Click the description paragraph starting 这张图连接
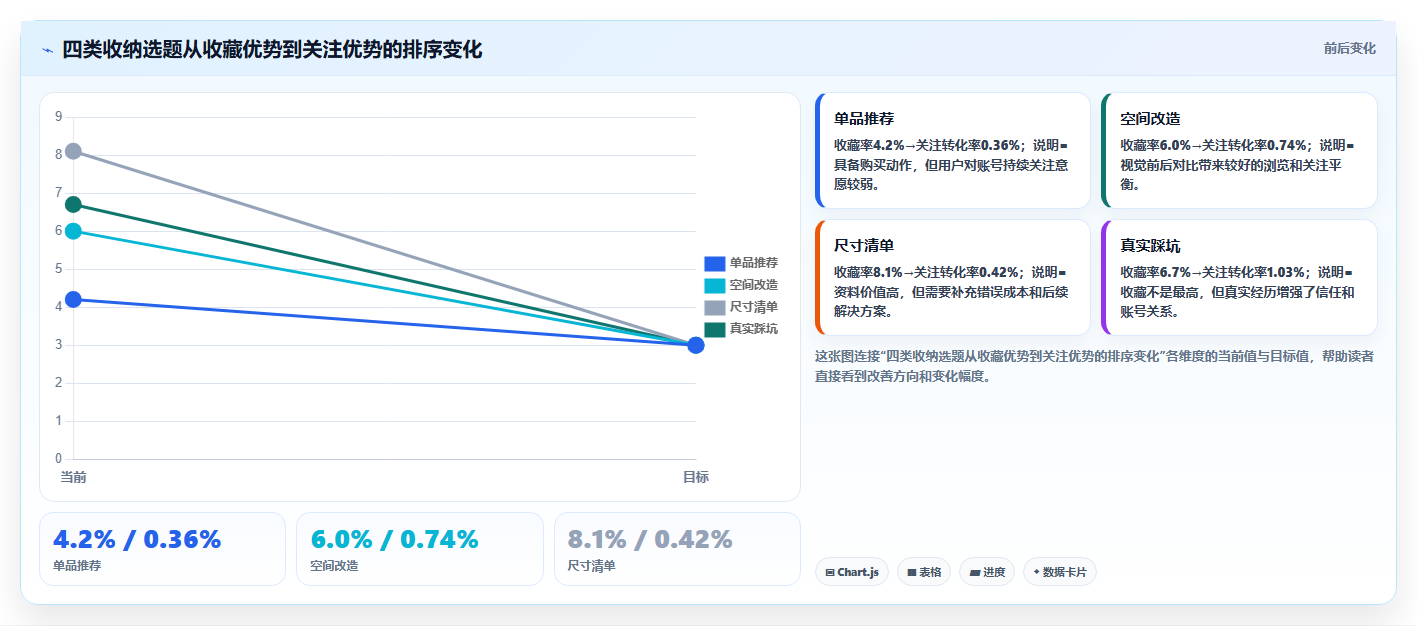 [1095, 366]
